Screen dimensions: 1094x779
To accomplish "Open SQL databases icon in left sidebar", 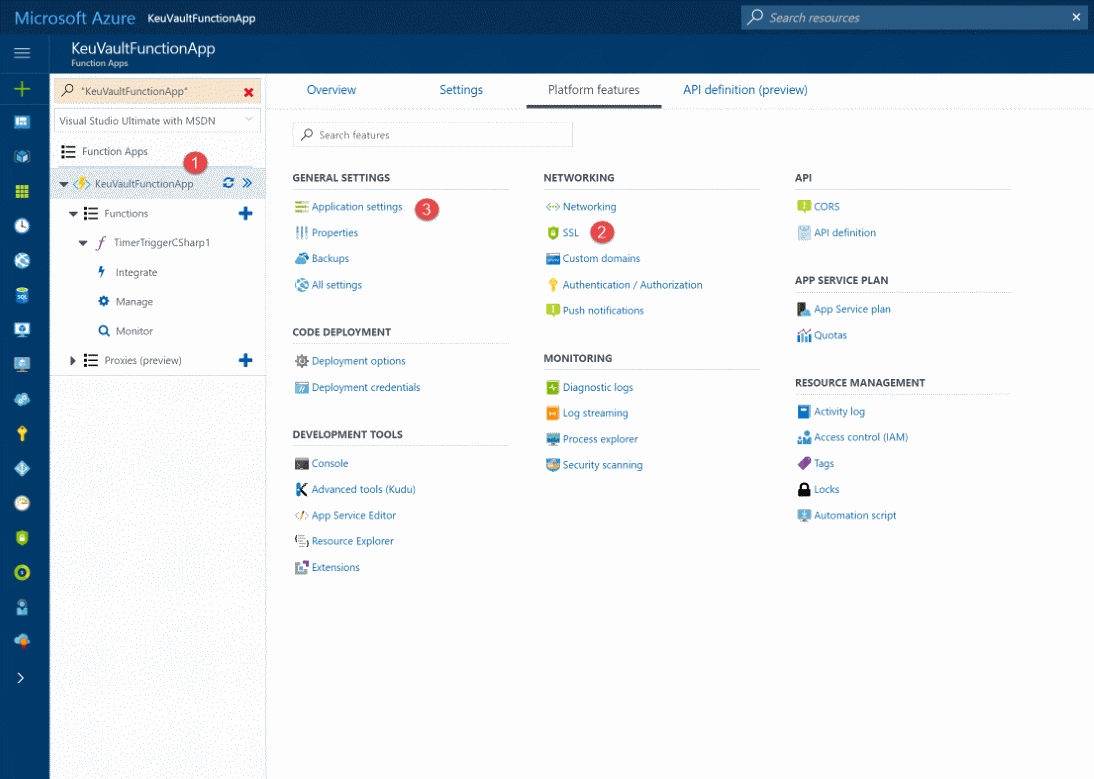I will pos(22,295).
